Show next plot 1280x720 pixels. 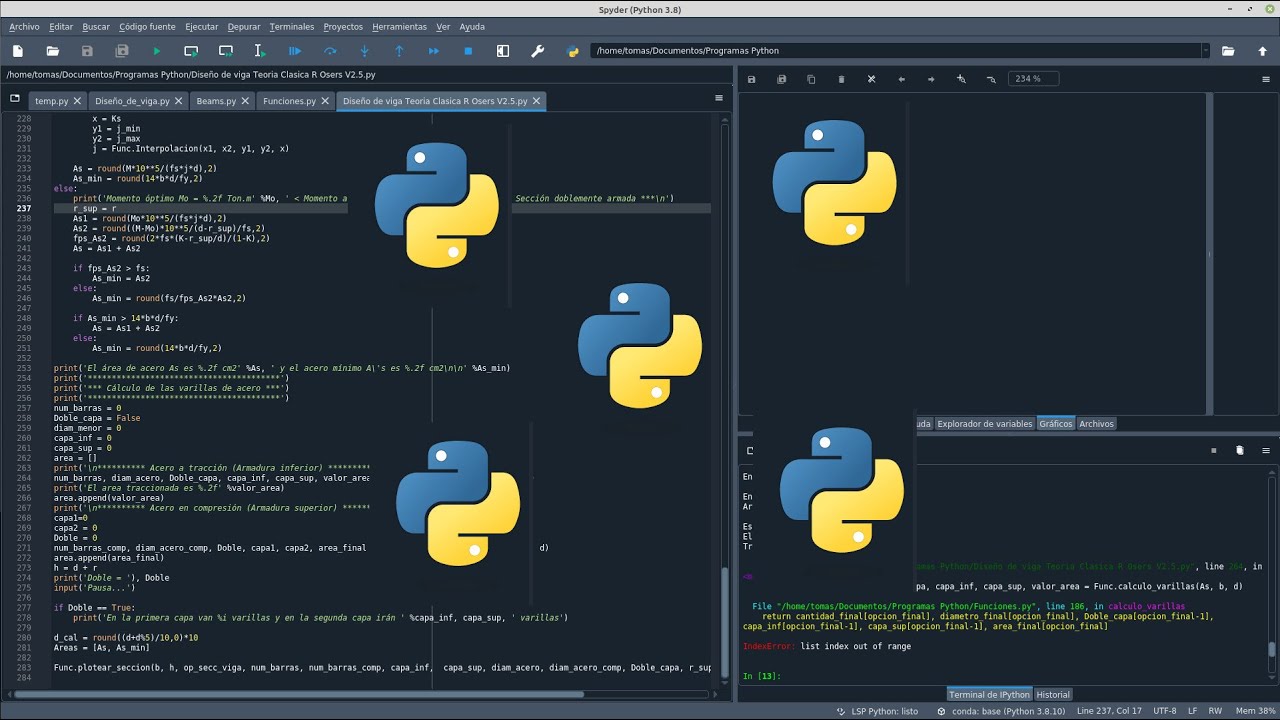pyautogui.click(x=931, y=79)
